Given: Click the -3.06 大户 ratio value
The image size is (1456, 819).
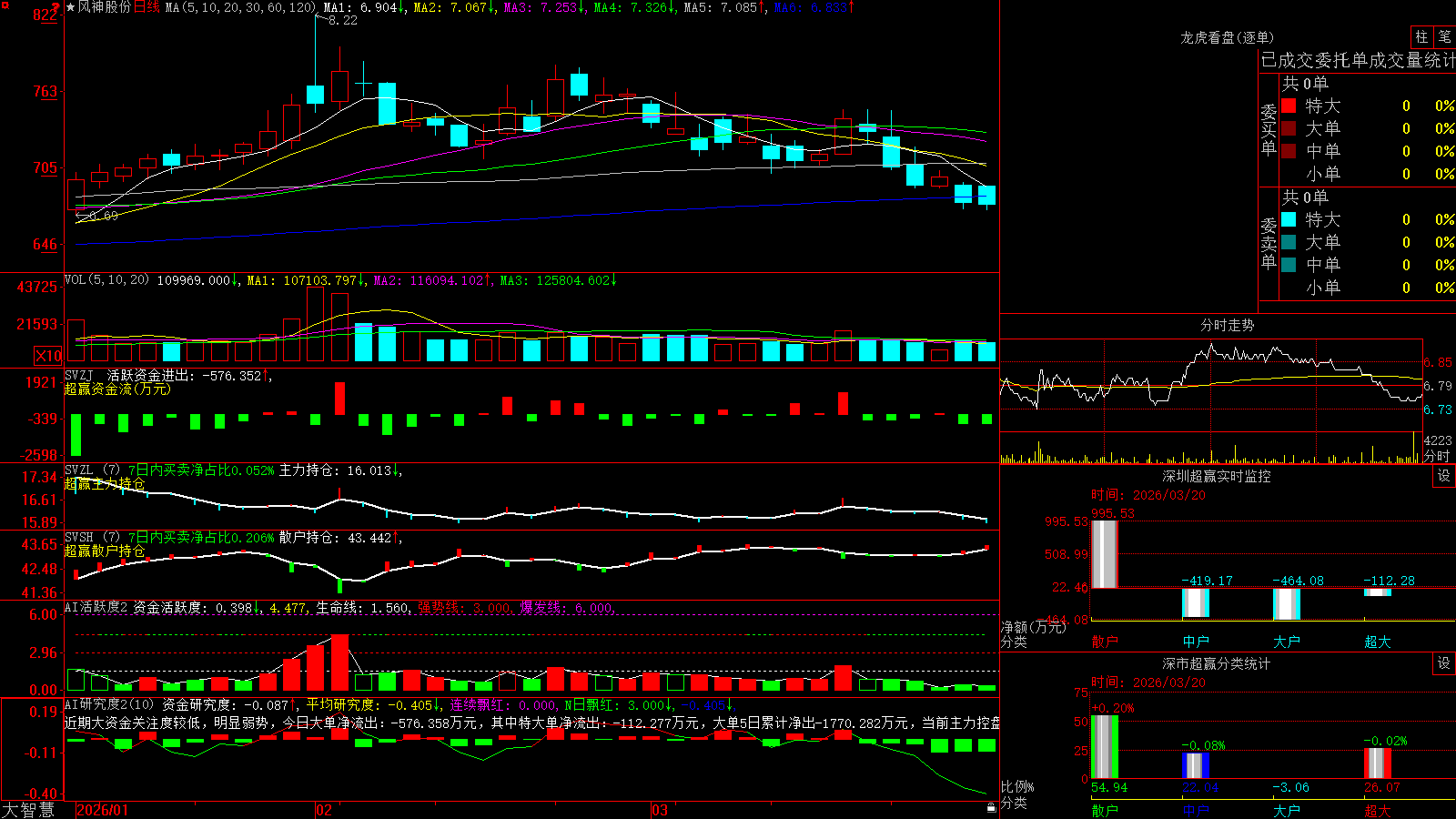Looking at the screenshot, I should [1291, 787].
